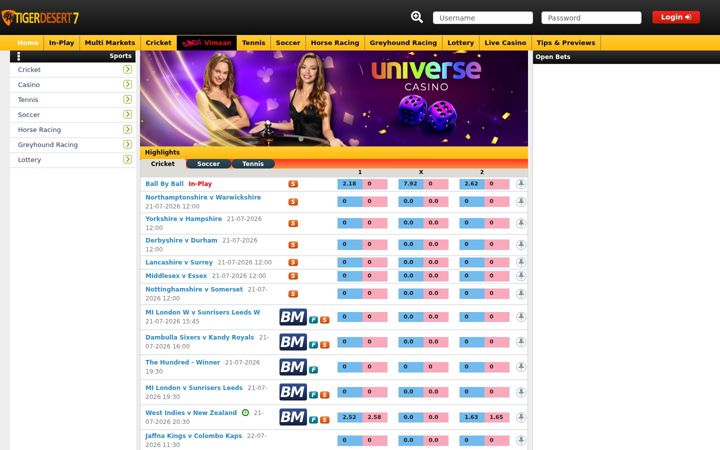Click the S icon for Yorkshire v Hampshire
The image size is (720, 450).
coord(293,223)
